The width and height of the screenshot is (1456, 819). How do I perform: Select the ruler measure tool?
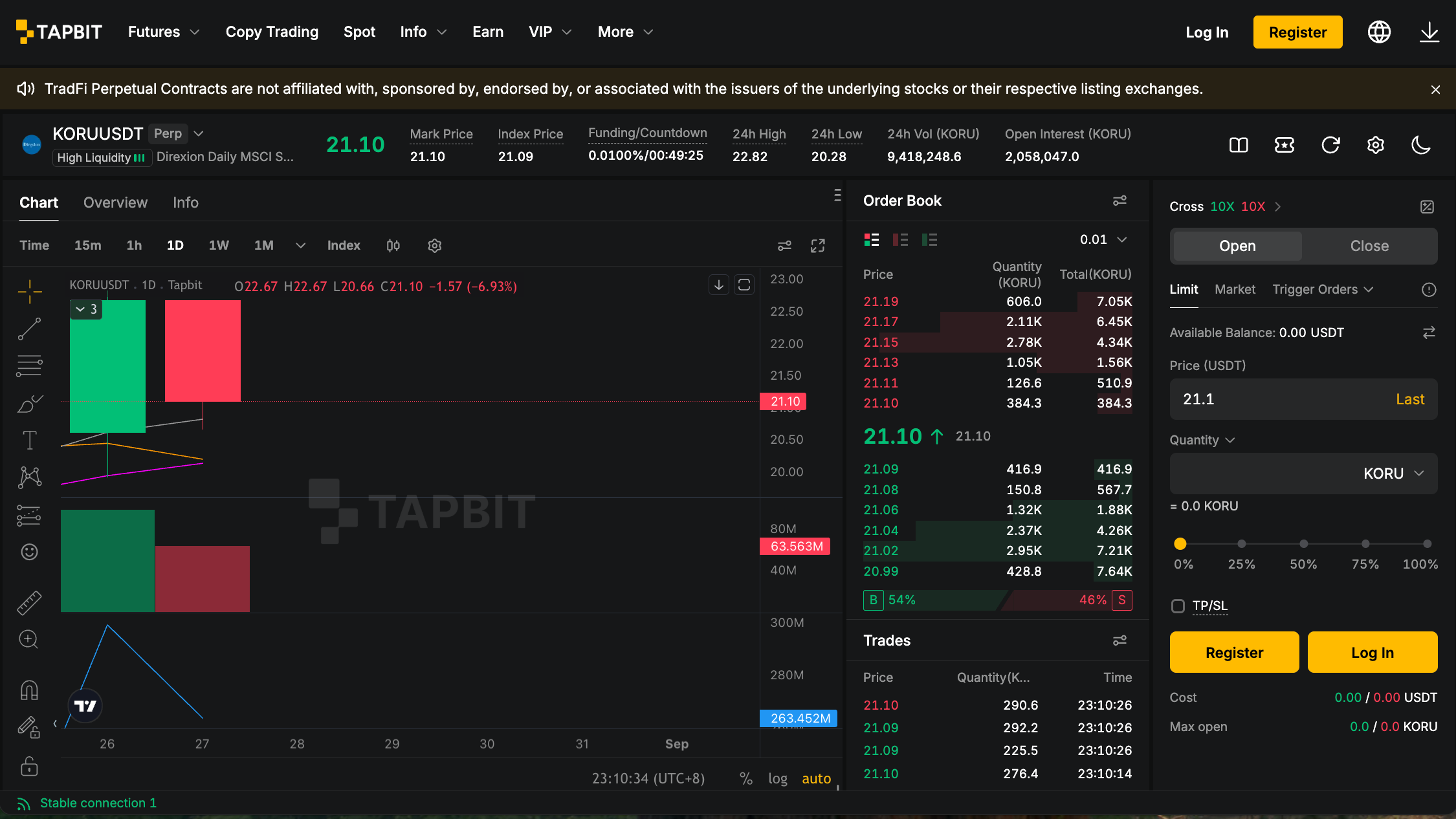[x=30, y=602]
